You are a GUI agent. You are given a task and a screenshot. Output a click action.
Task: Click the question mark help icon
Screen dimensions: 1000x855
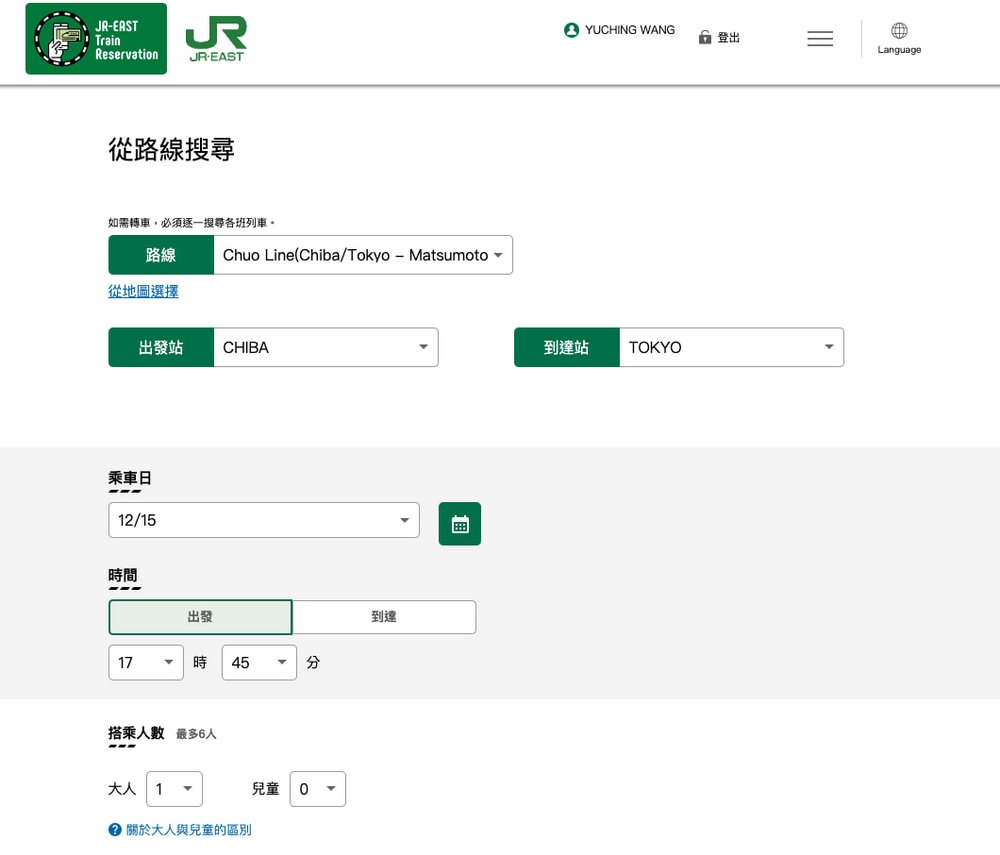(113, 829)
